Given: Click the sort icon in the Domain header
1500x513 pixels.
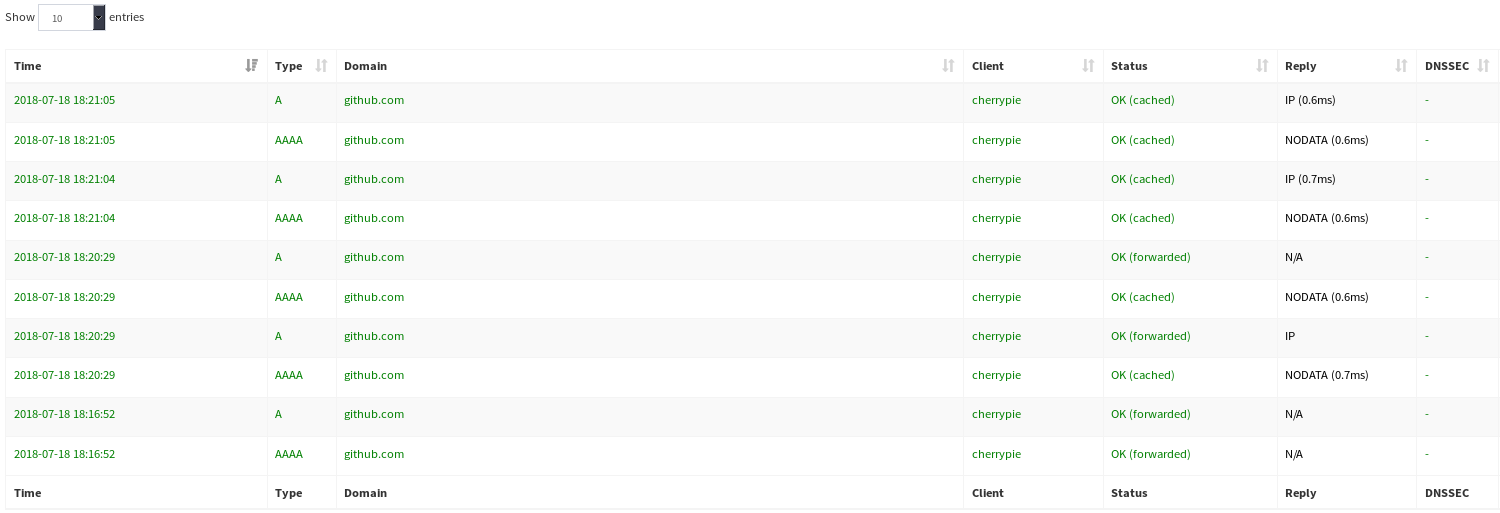Looking at the screenshot, I should tap(948, 66).
